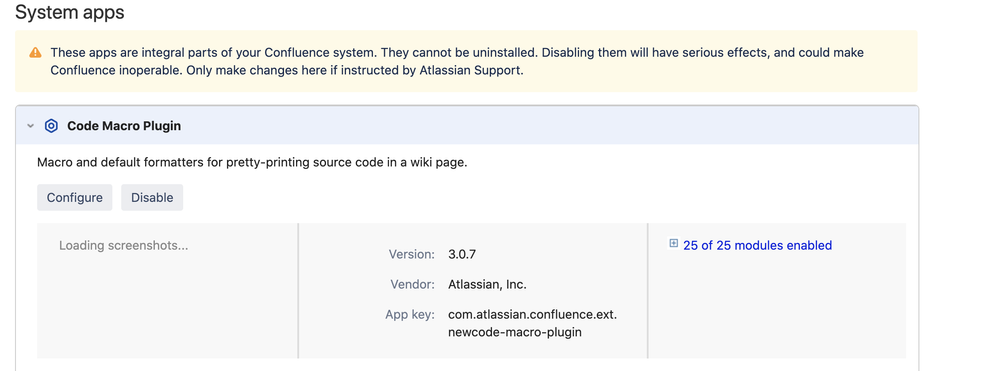Image resolution: width=999 pixels, height=371 pixels.
Task: Open the 25 of 25 modules enabled link
Action: (758, 245)
